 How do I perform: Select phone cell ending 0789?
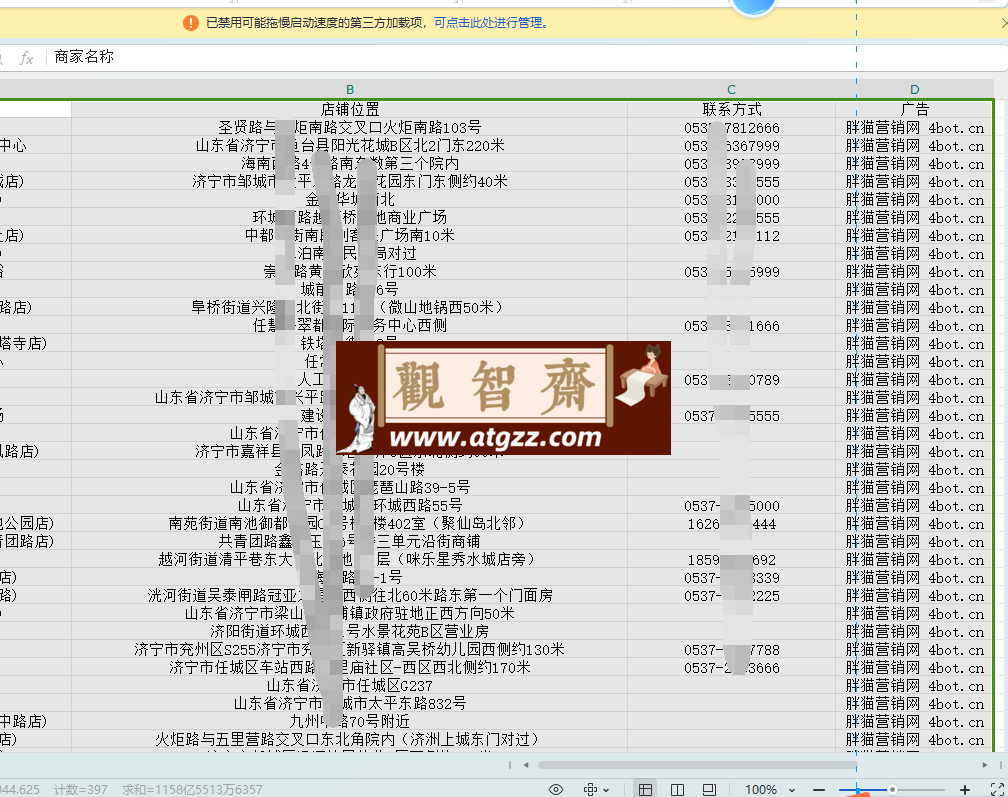(732, 380)
